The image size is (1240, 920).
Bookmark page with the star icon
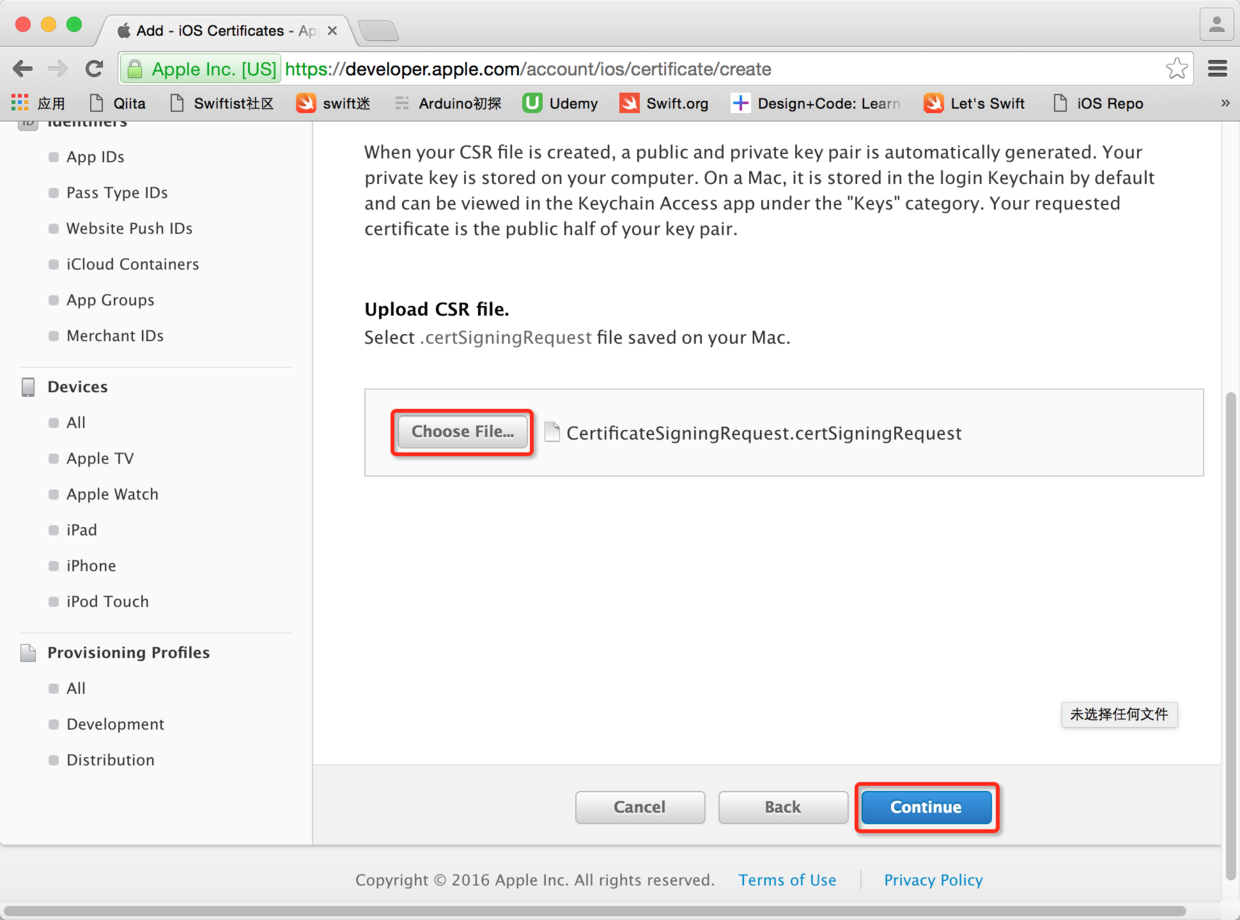pos(1176,69)
